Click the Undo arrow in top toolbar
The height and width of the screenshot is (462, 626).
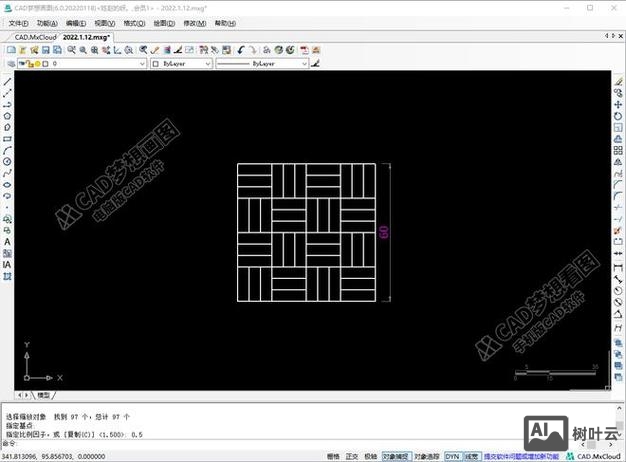click(x=241, y=49)
